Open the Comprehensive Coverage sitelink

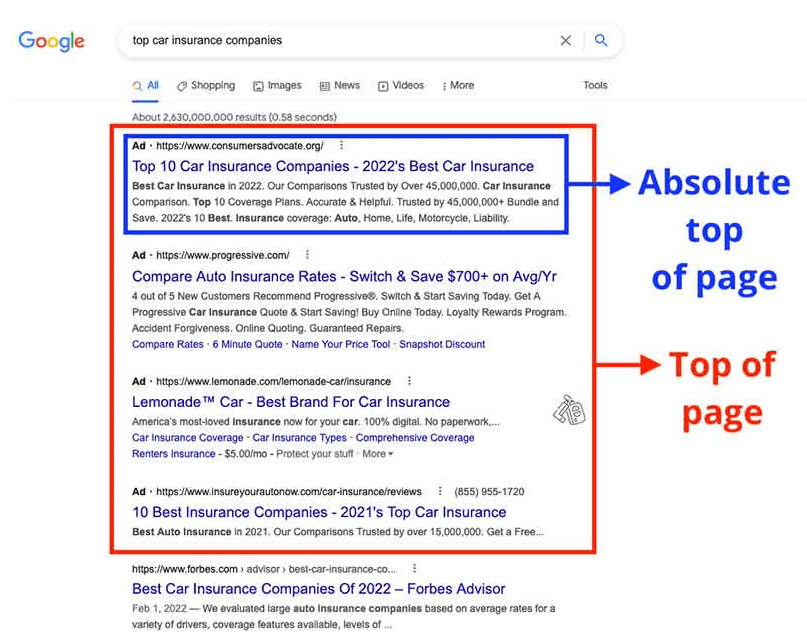(415, 438)
